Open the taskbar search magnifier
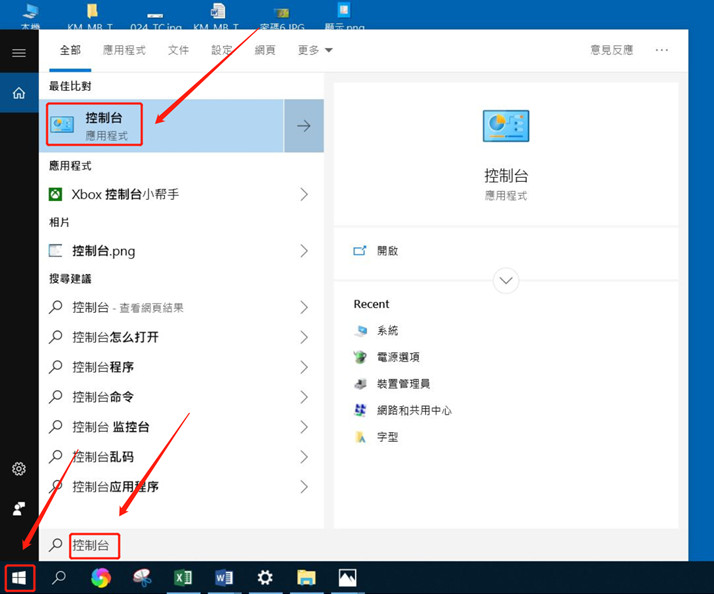This screenshot has height=594, width=714. pos(59,578)
